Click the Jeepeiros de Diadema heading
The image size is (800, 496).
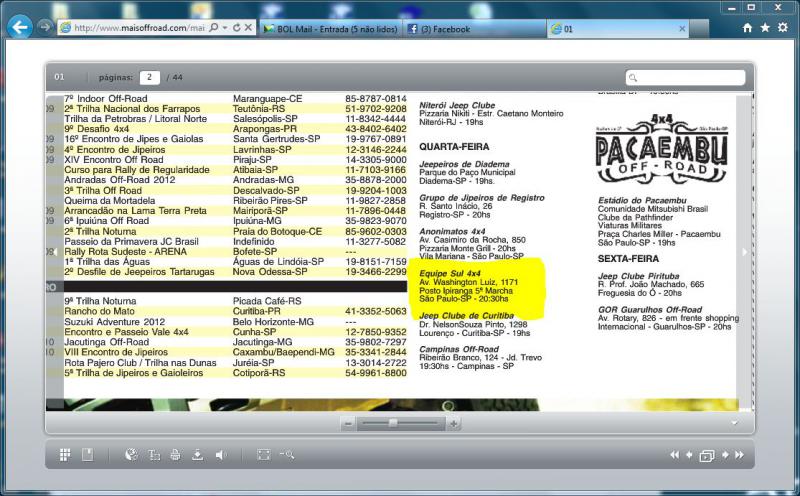click(464, 164)
